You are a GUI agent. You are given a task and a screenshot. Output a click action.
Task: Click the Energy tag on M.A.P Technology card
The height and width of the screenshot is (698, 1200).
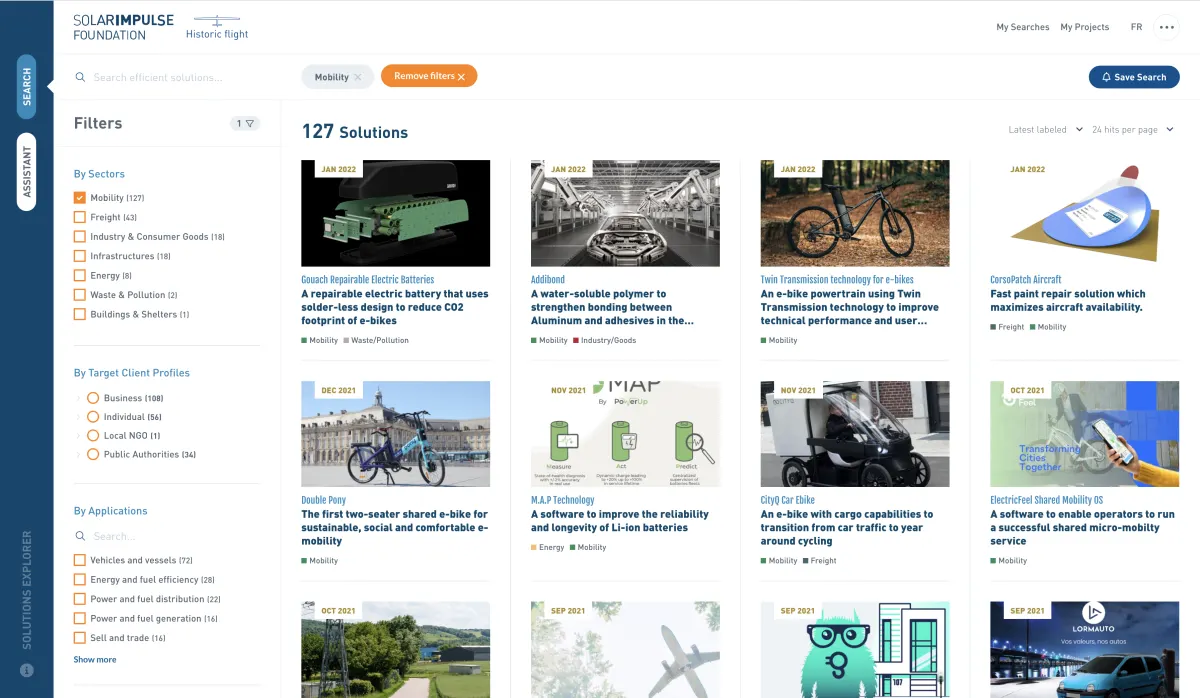548,547
